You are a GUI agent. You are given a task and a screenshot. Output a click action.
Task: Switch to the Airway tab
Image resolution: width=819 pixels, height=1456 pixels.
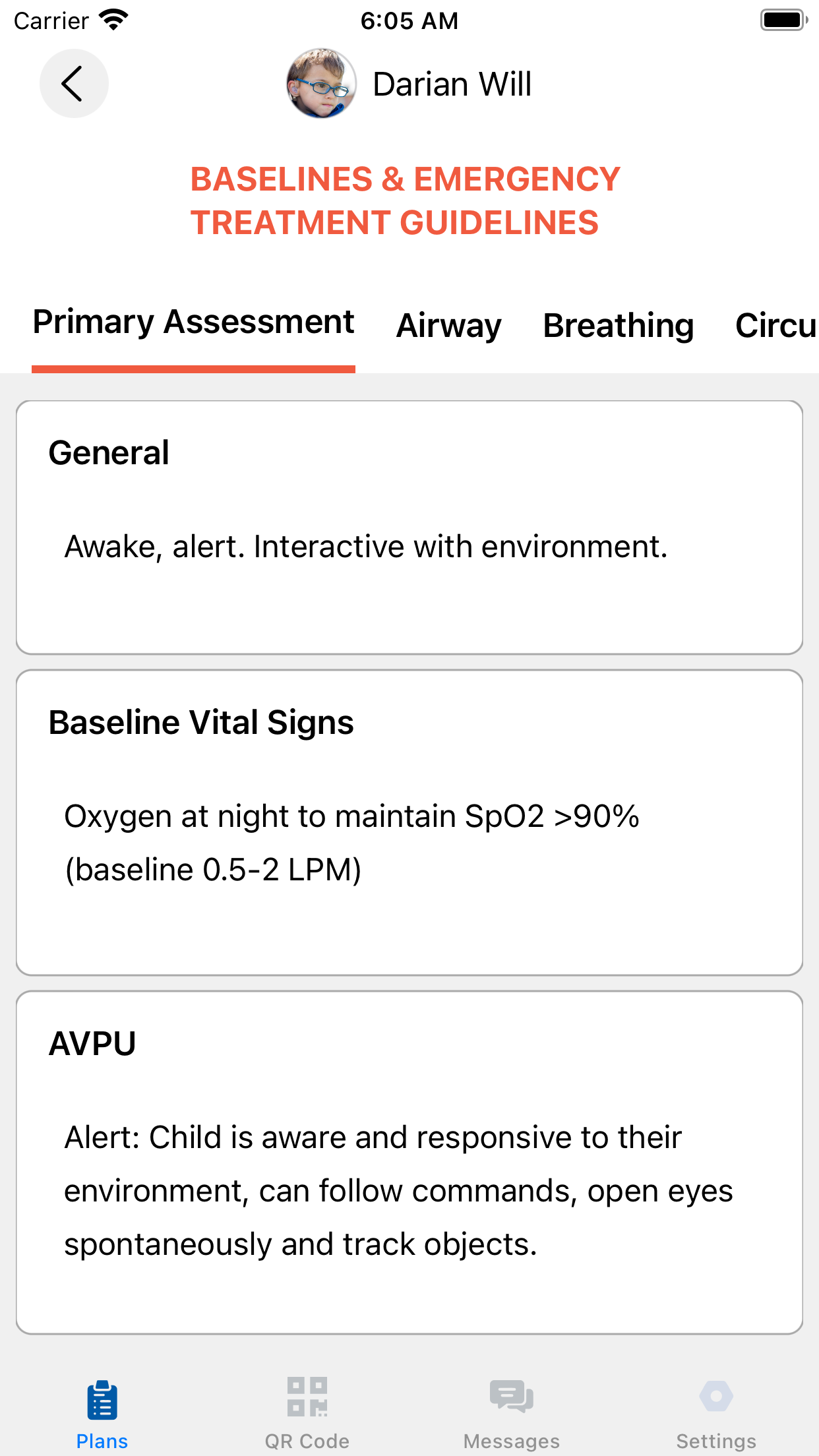(x=449, y=326)
